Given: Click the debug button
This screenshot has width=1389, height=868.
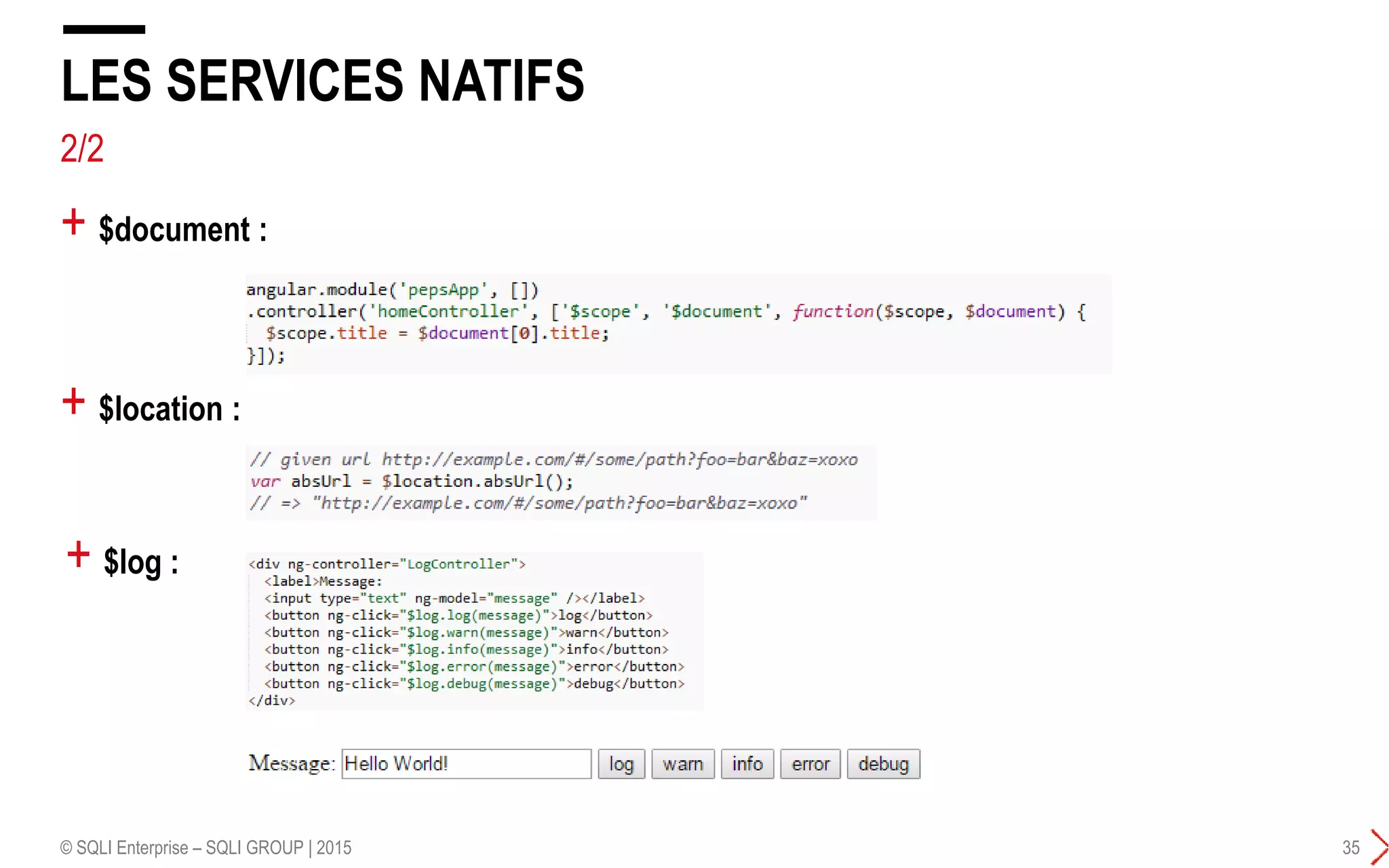Looking at the screenshot, I should tap(884, 764).
